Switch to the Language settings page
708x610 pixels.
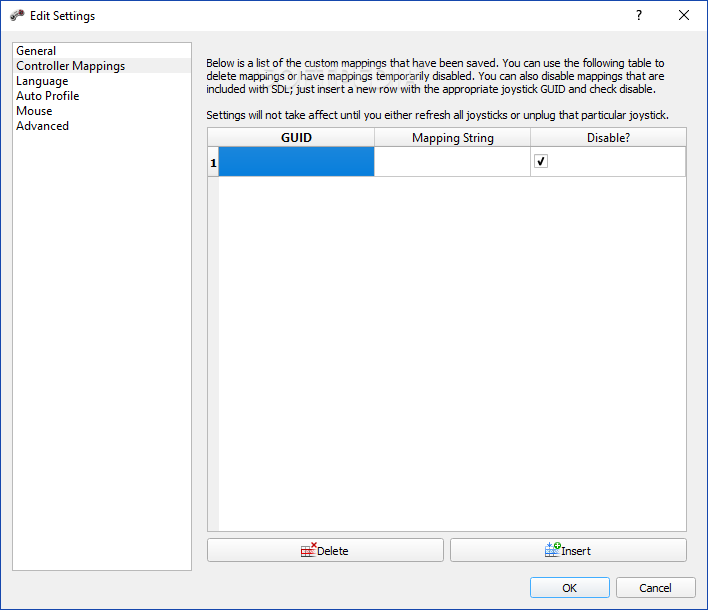(102, 81)
